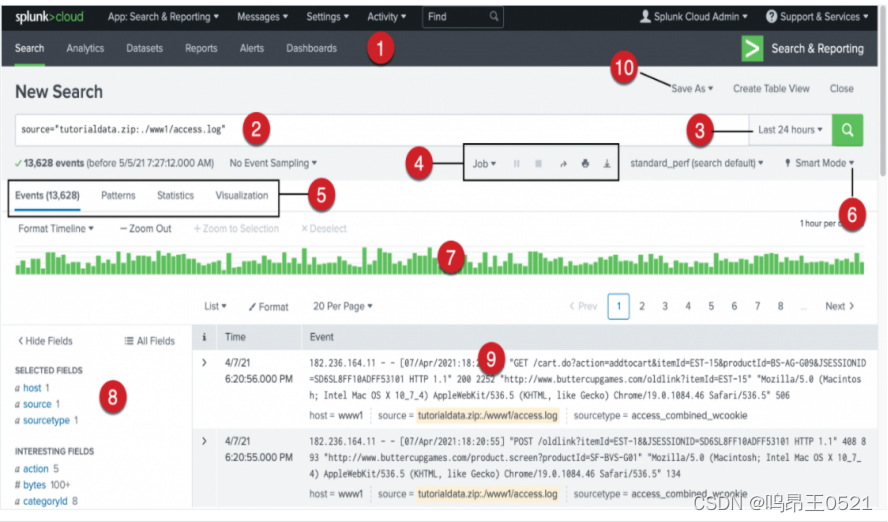The image size is (888, 522).
Task: Click the Event column header
Action: pyautogui.click(x=322, y=337)
